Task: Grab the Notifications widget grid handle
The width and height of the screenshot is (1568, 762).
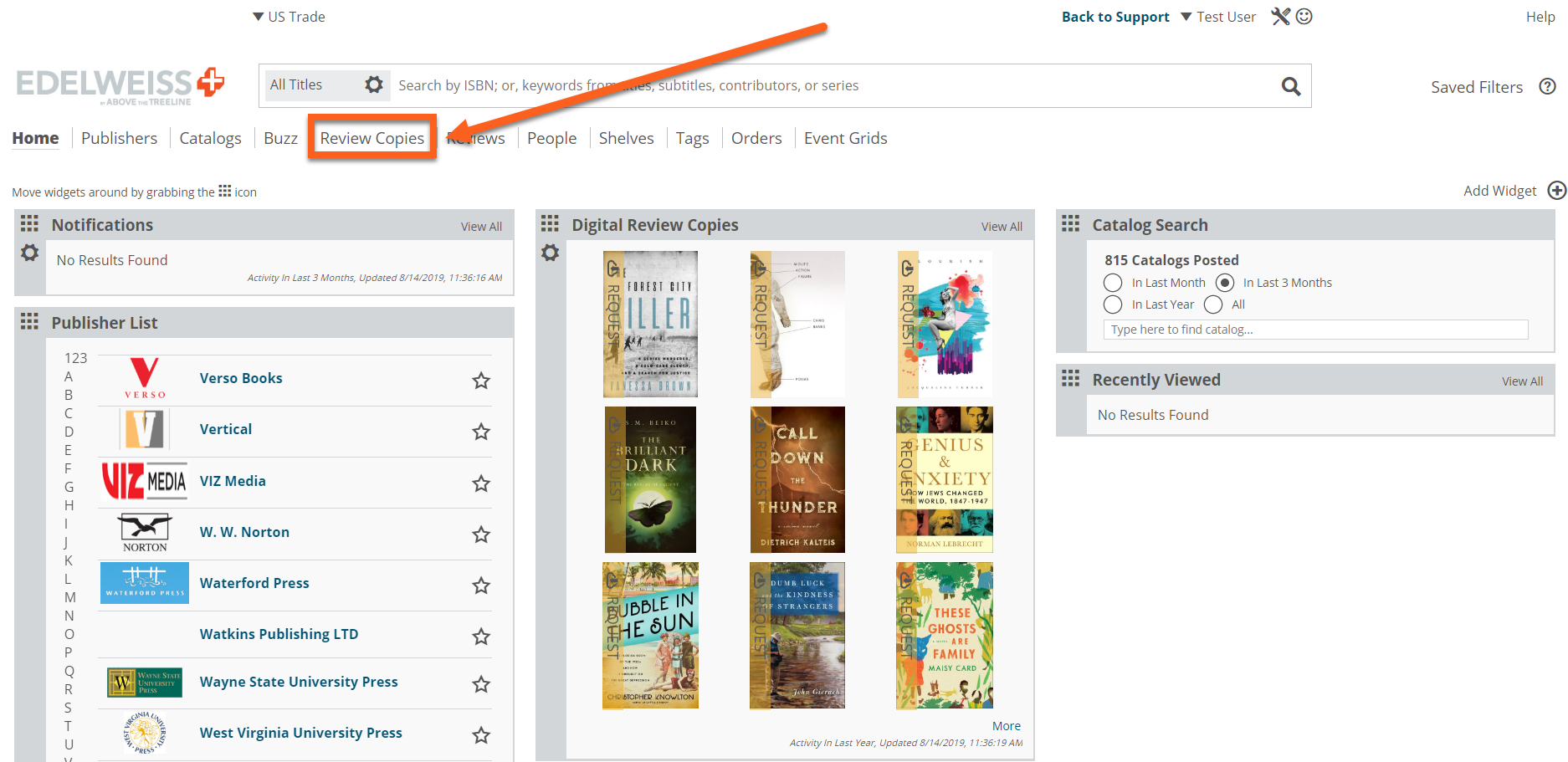Action: (x=29, y=223)
